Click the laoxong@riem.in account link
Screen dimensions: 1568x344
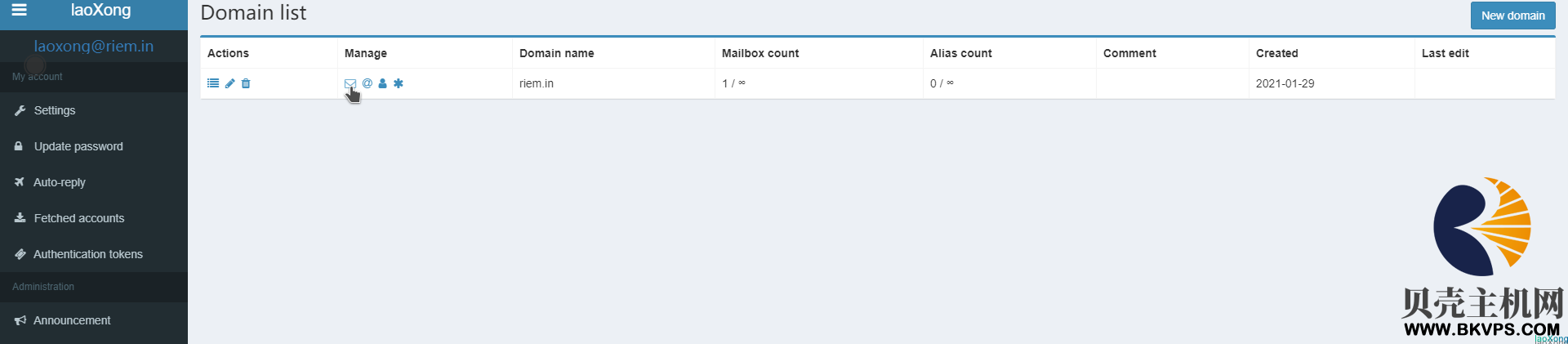point(94,47)
